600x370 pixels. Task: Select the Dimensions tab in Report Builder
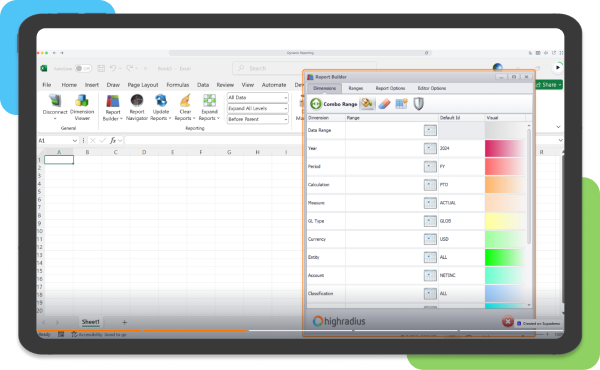(x=324, y=88)
